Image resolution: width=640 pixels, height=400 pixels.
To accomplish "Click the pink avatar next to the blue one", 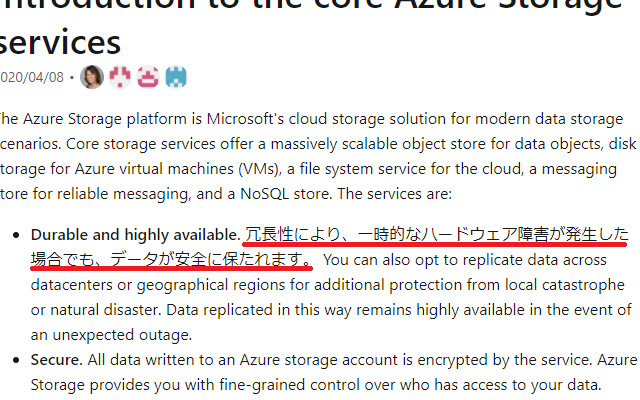I will (148, 77).
